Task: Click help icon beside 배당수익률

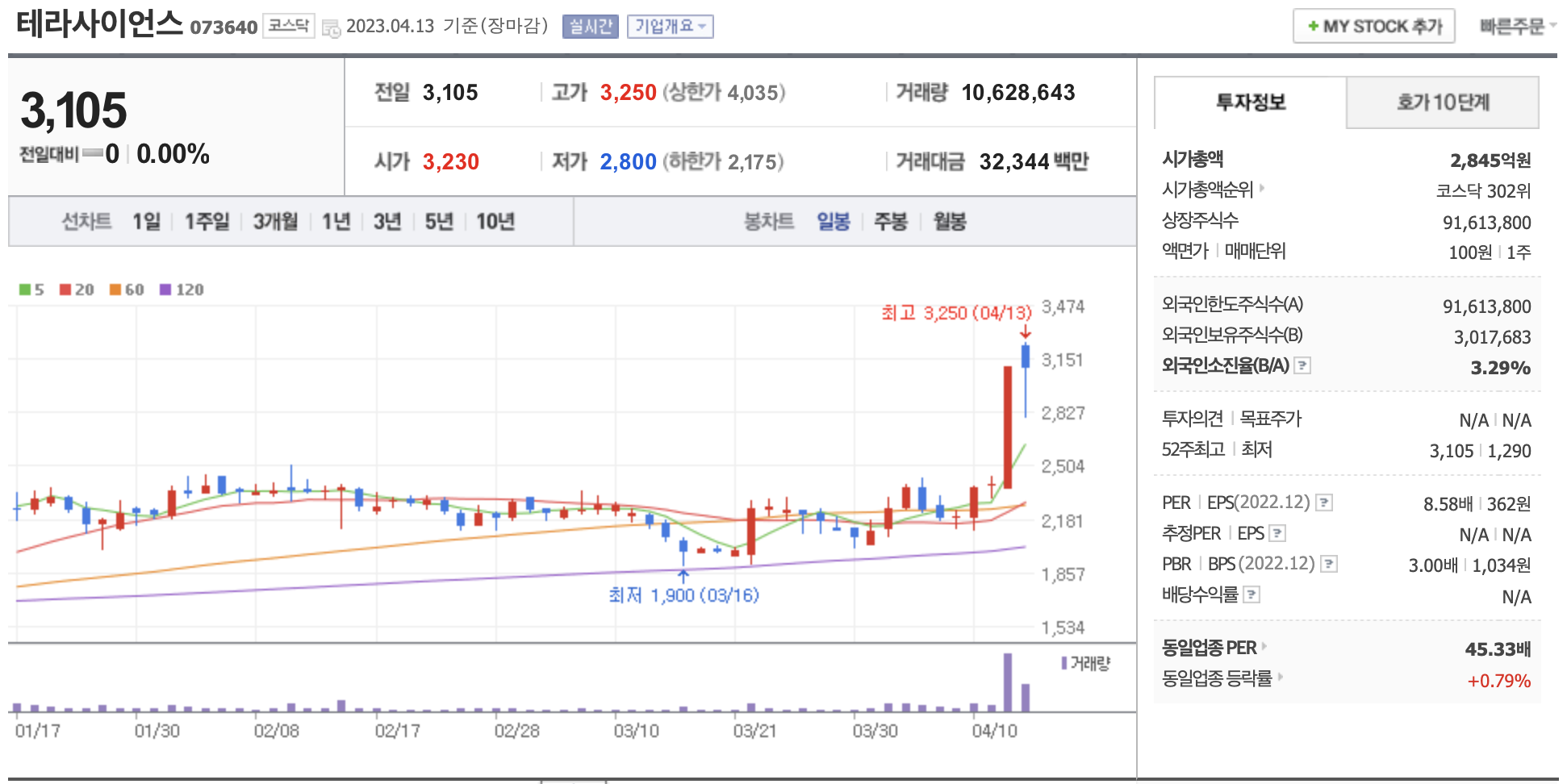Action: pos(1251,594)
